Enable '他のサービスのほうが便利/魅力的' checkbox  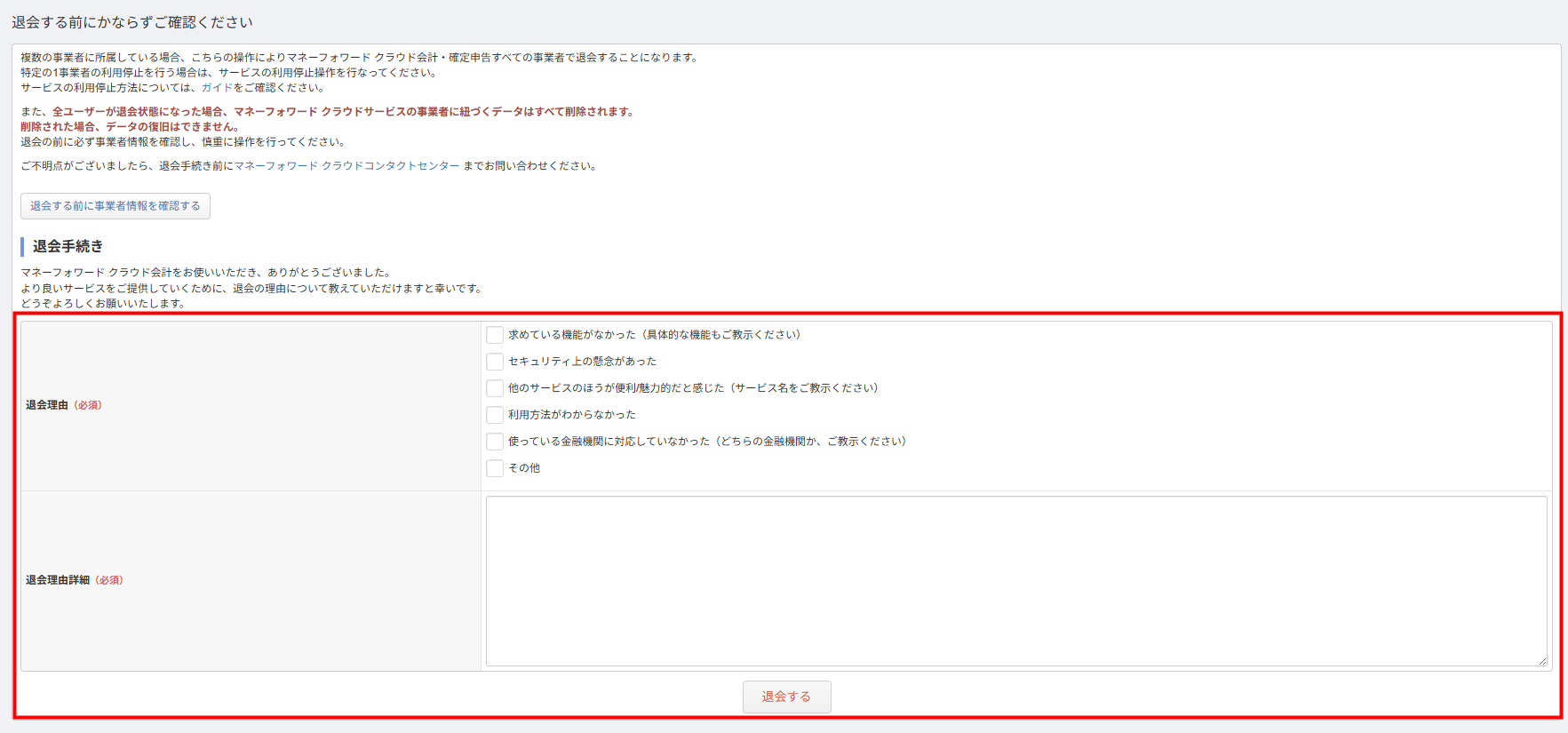(495, 388)
